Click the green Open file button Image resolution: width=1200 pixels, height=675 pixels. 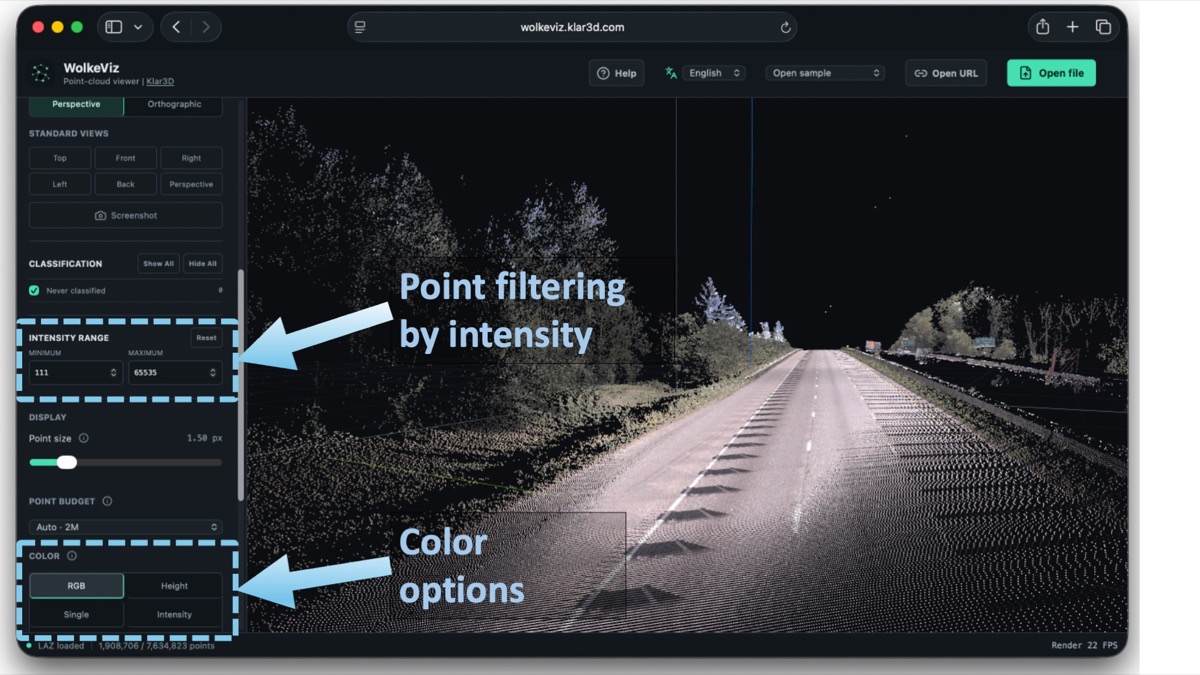point(1051,73)
